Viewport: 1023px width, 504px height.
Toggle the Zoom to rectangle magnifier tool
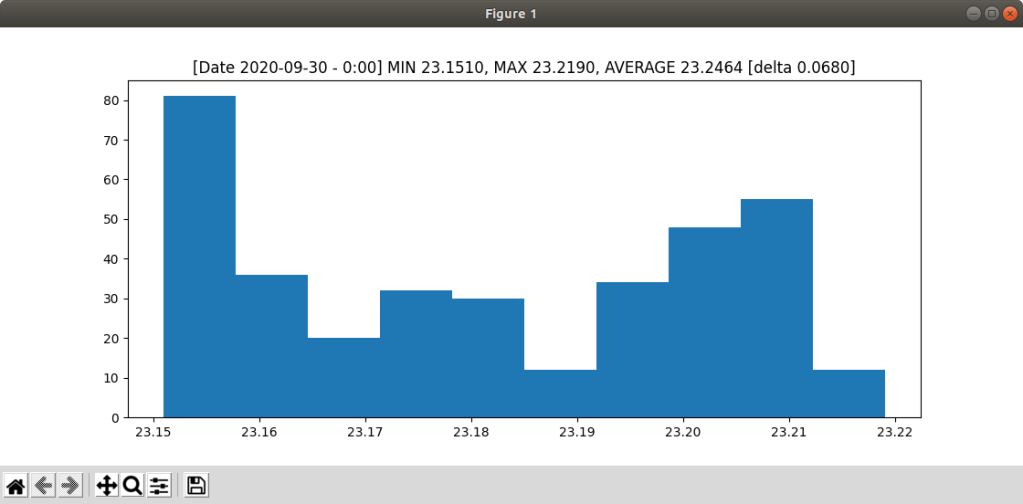132,486
